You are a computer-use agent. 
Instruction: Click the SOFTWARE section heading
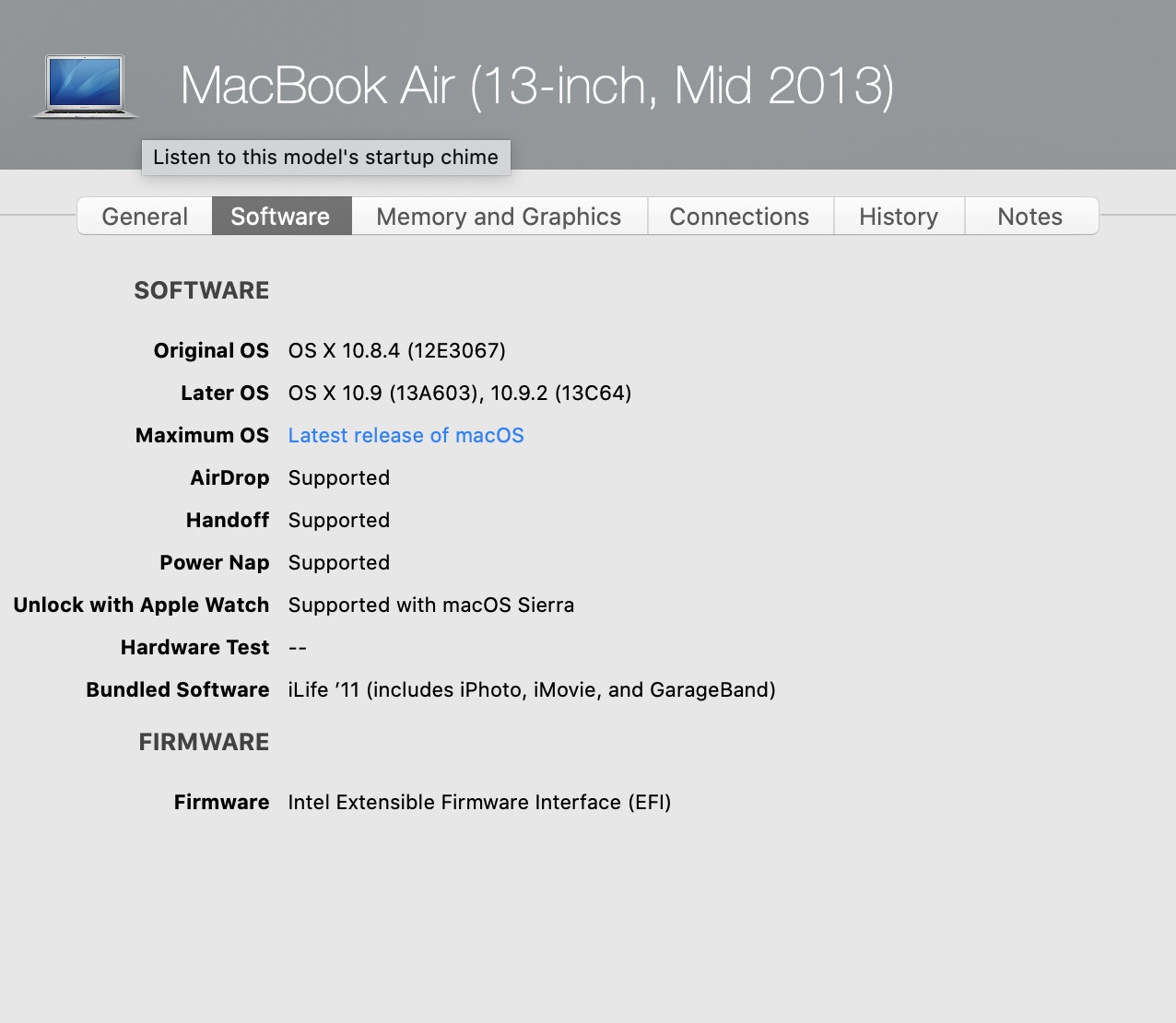pos(202,290)
